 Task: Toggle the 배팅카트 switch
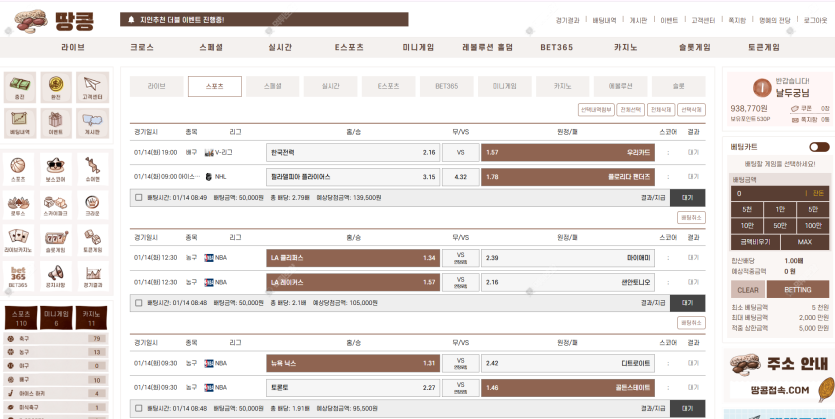819,147
